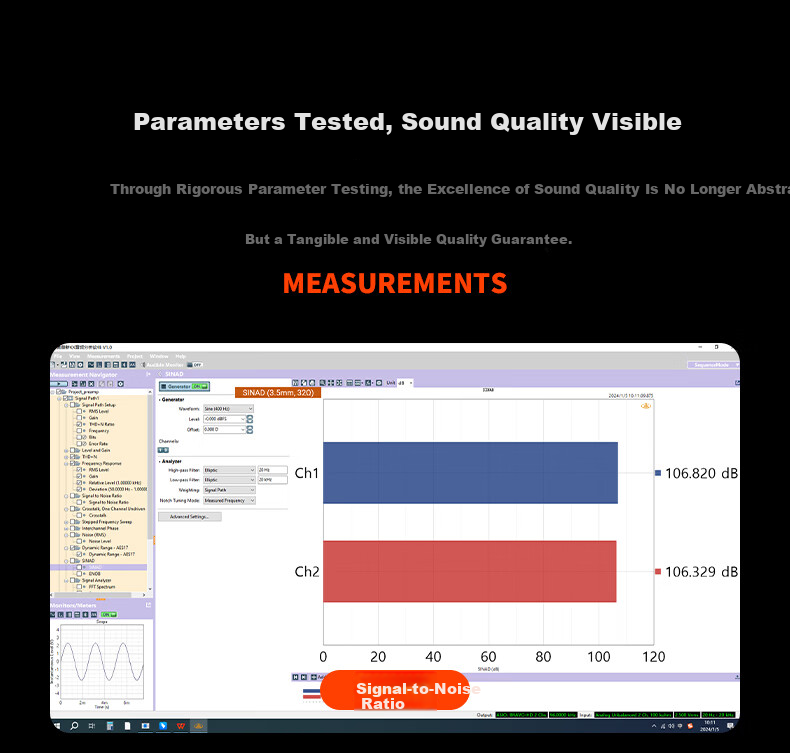The image size is (790, 753).
Task: Open the Unit dB dropdown
Action: point(406,383)
